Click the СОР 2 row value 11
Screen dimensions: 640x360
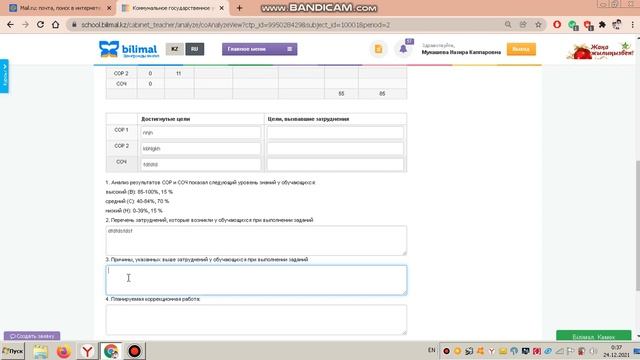pos(178,73)
